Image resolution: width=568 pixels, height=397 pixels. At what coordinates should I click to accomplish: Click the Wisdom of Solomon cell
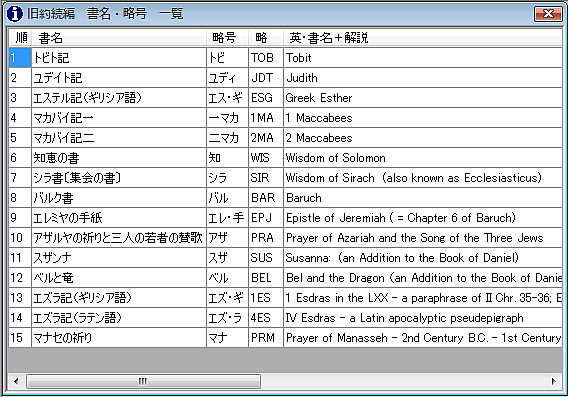click(x=423, y=158)
